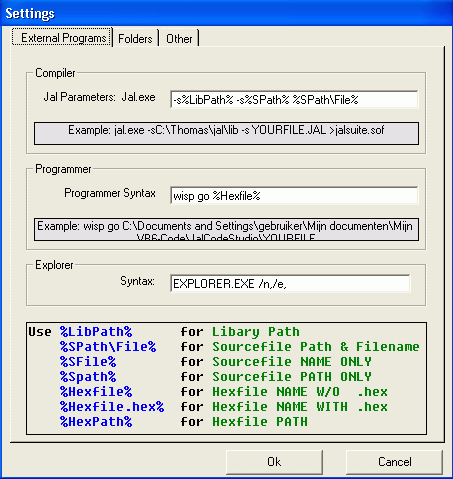
Task: Switch to the Folders tab
Action: click(x=135, y=38)
